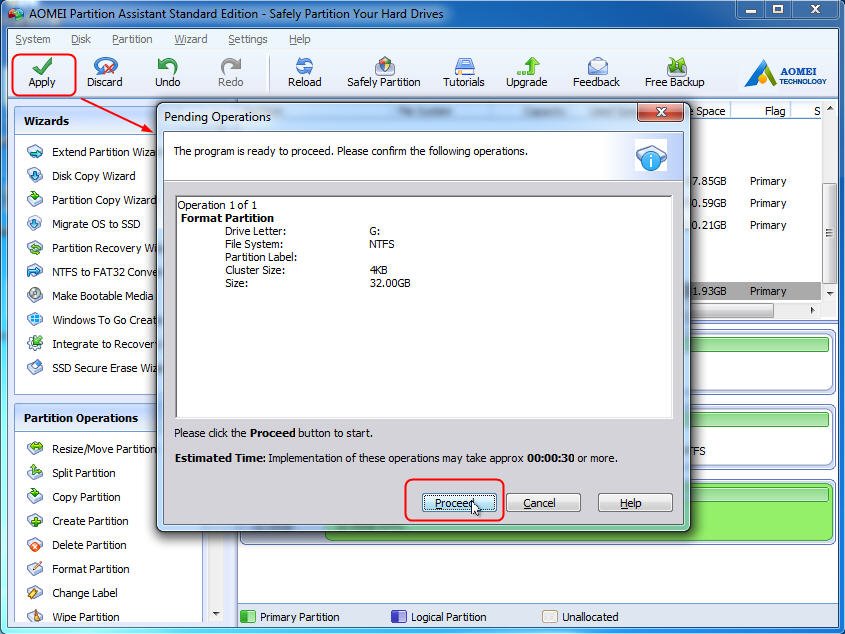
Task: Click the Logical Partition legend swatch
Action: (398, 616)
